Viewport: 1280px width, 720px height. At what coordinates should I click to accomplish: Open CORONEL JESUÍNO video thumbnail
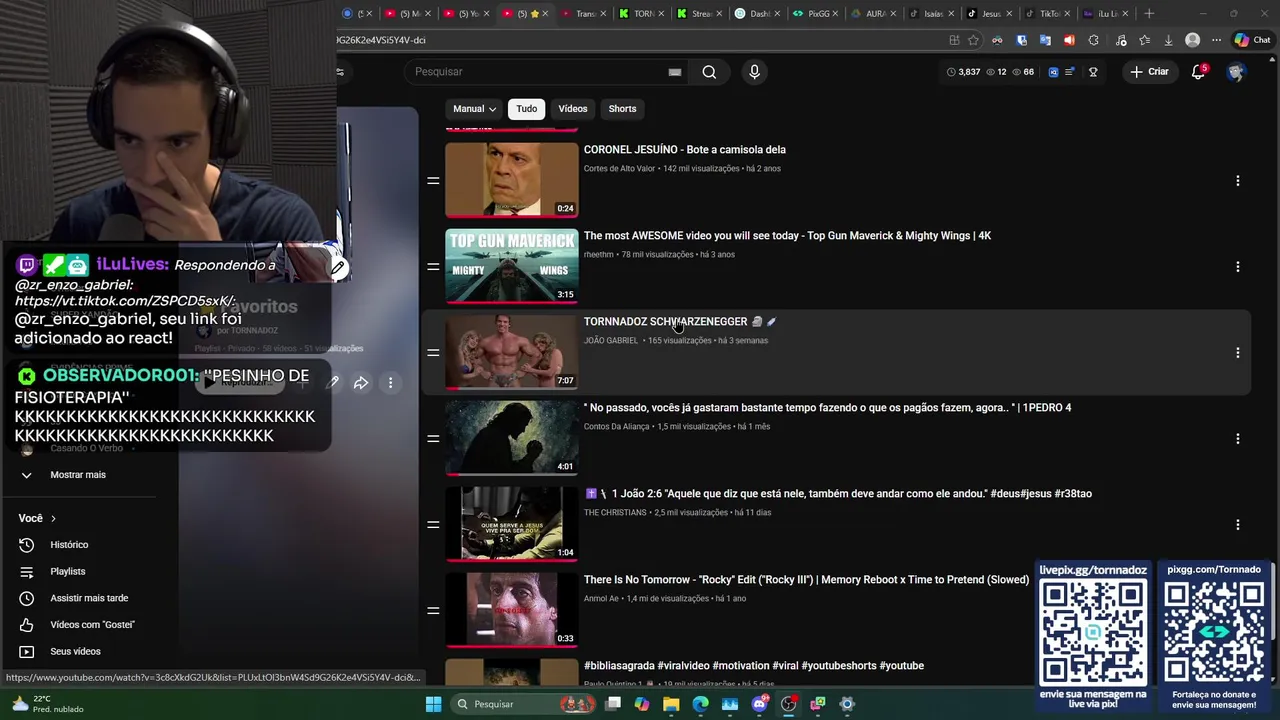[512, 180]
